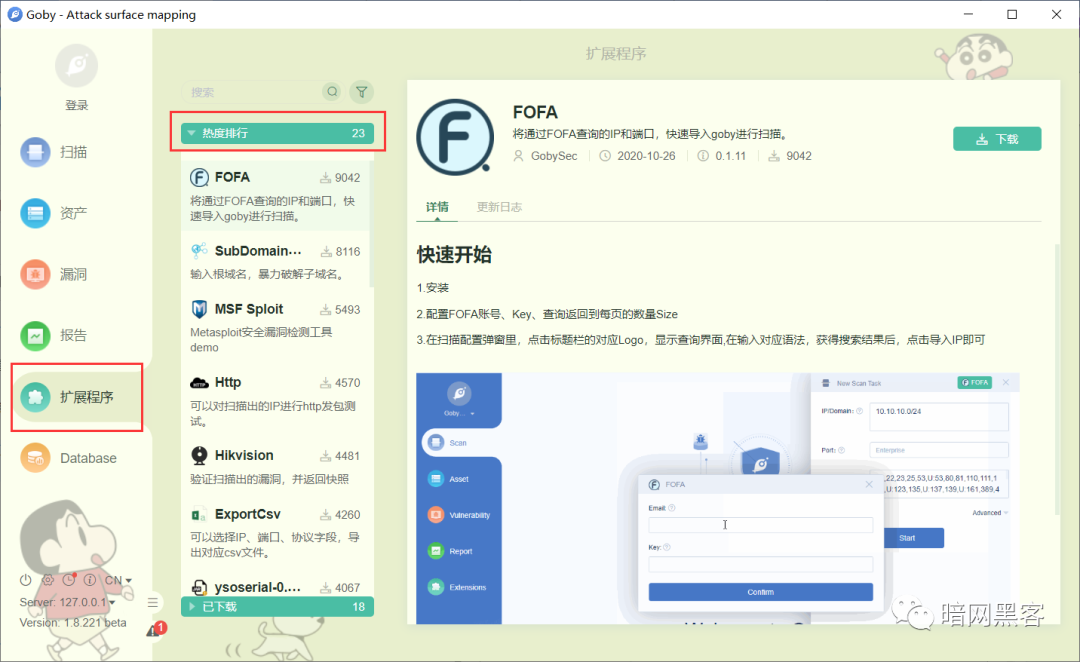Click the large FOFA logo in details
This screenshot has width=1080, height=662.
coord(455,136)
